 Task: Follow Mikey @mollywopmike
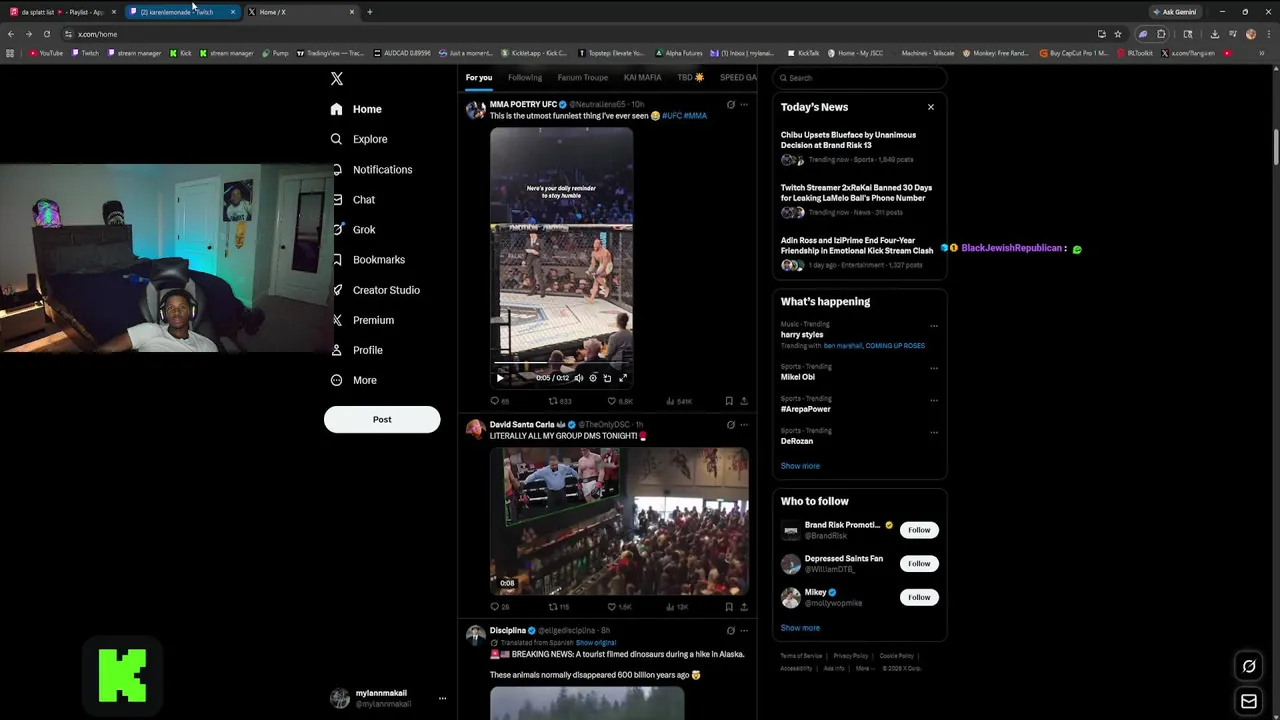click(x=919, y=597)
